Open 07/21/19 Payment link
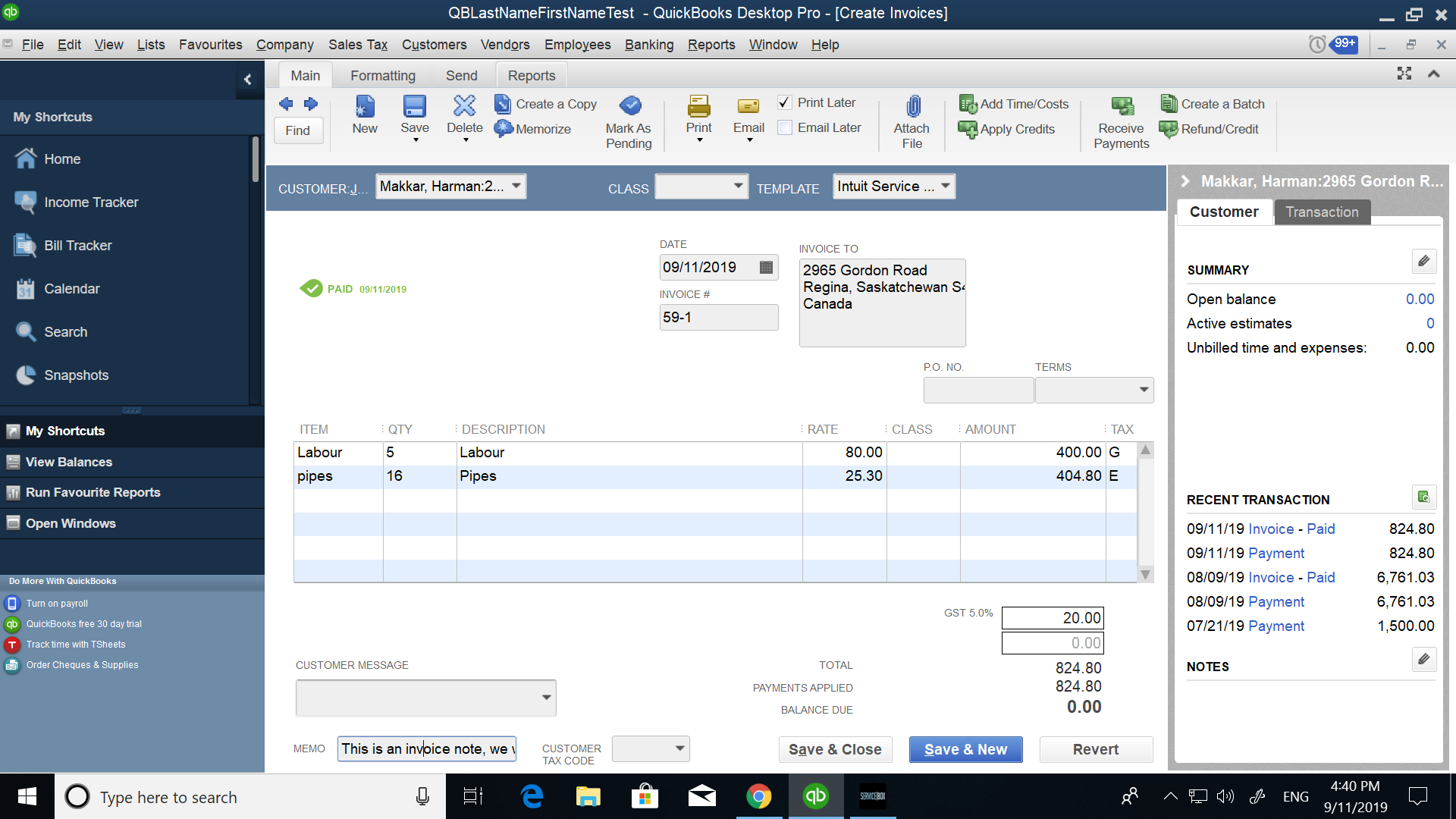The height and width of the screenshot is (819, 1456). 1276,626
